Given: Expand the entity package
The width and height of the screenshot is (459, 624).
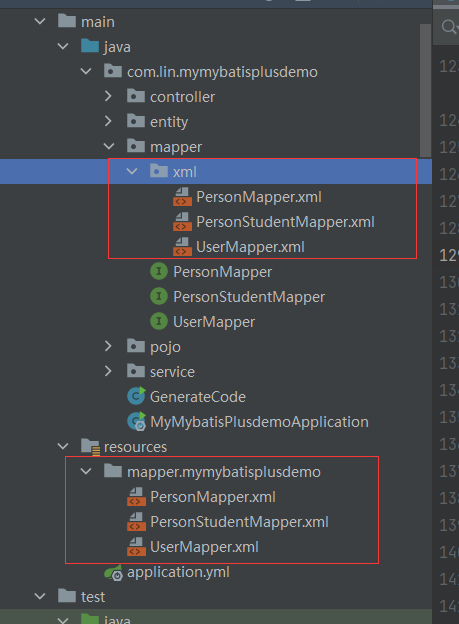Looking at the screenshot, I should [108, 121].
